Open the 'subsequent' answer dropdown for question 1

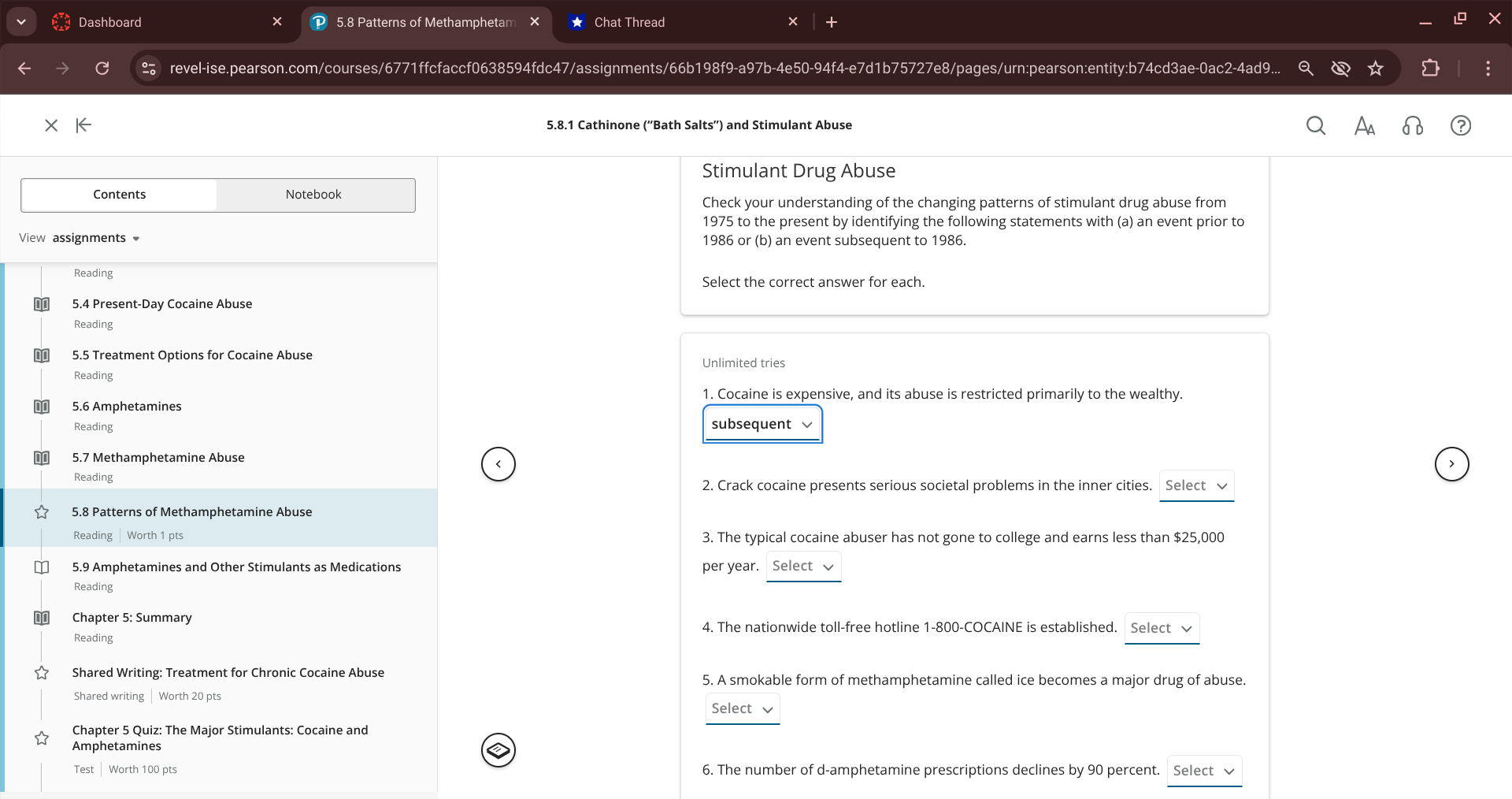[761, 424]
